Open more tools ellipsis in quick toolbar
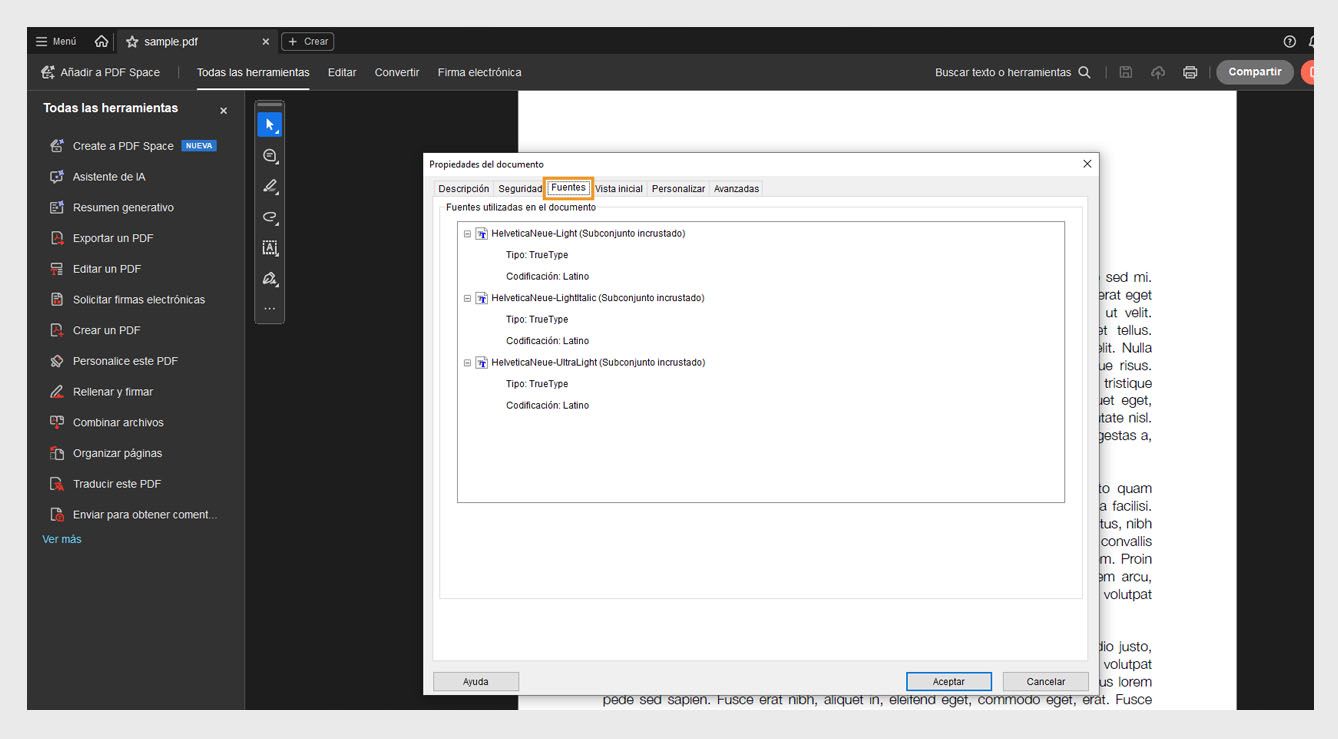This screenshot has width=1338, height=739. pyautogui.click(x=269, y=309)
